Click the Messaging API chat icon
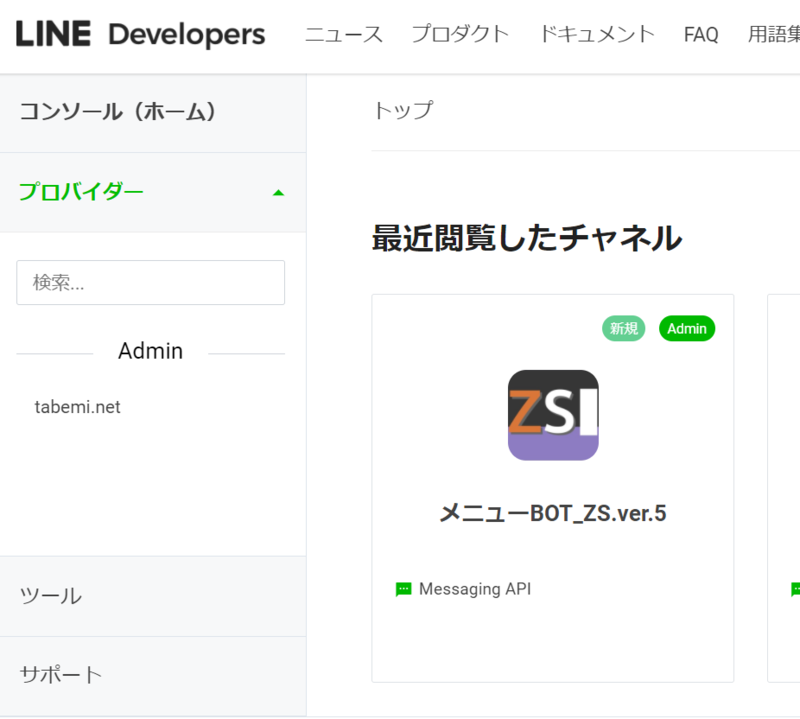 [403, 589]
